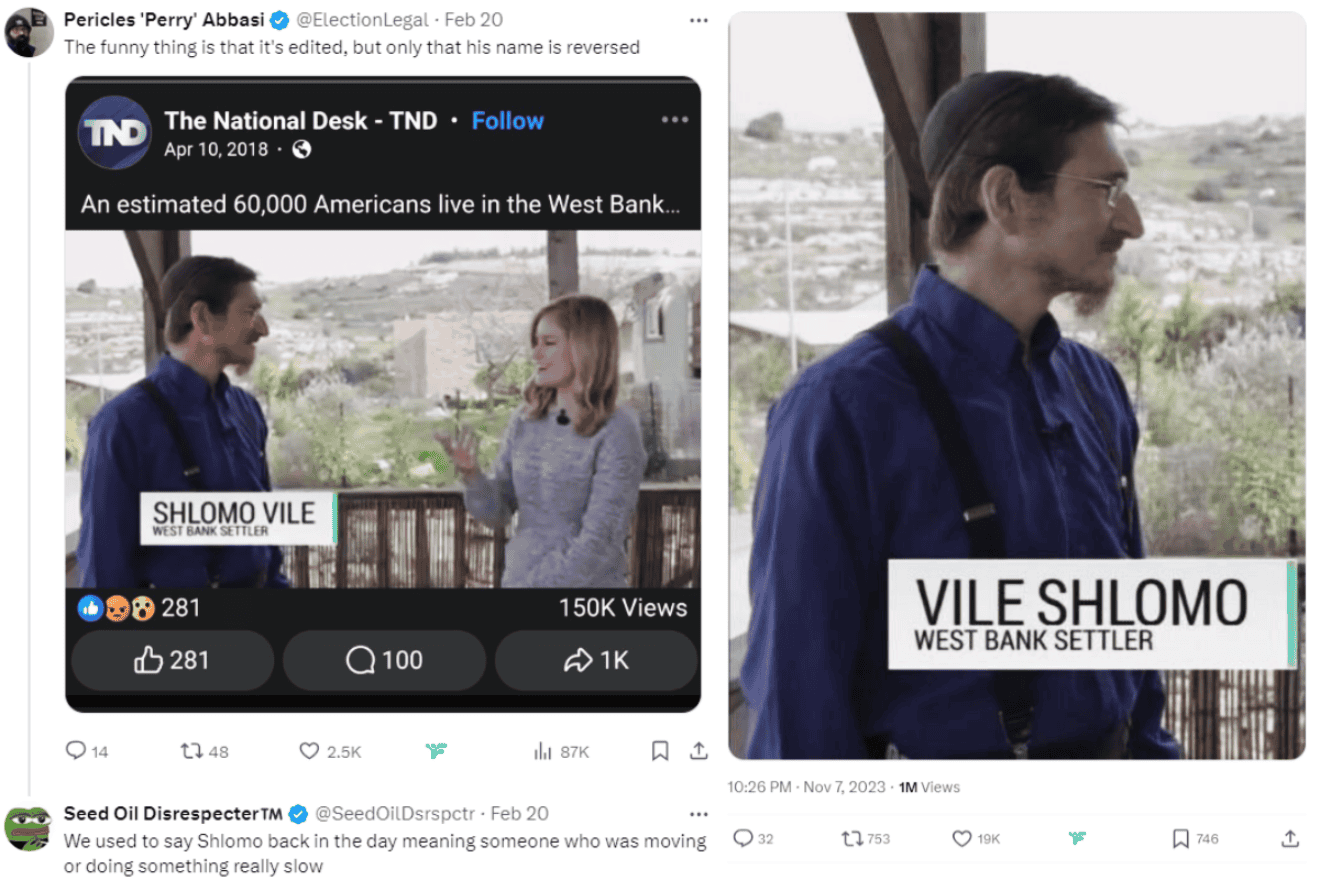Viewport: 1320px width, 880px height.
Task: Click the 1K share button
Action: (596, 660)
